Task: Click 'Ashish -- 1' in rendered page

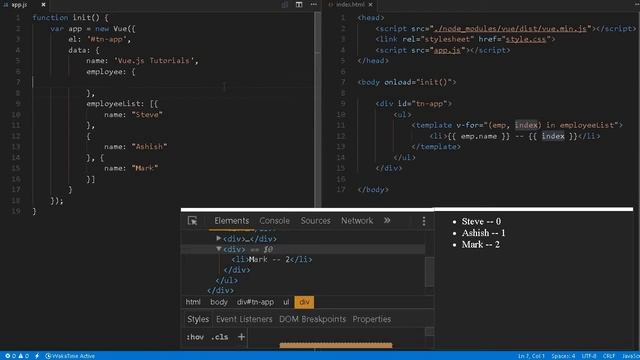Action: tap(483, 233)
